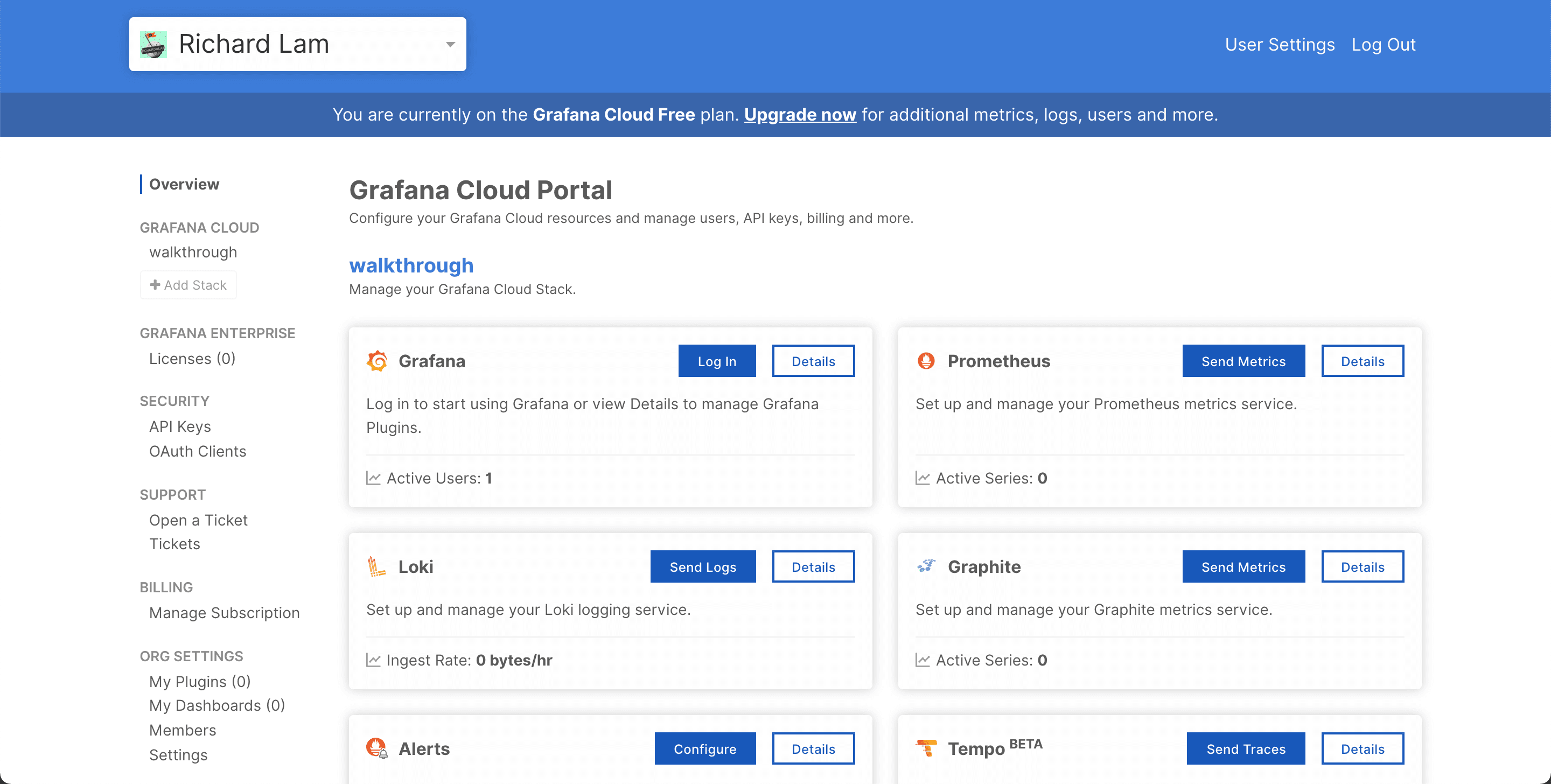Image resolution: width=1551 pixels, height=784 pixels.
Task: Click Details button on Prometheus card
Action: coord(1362,361)
